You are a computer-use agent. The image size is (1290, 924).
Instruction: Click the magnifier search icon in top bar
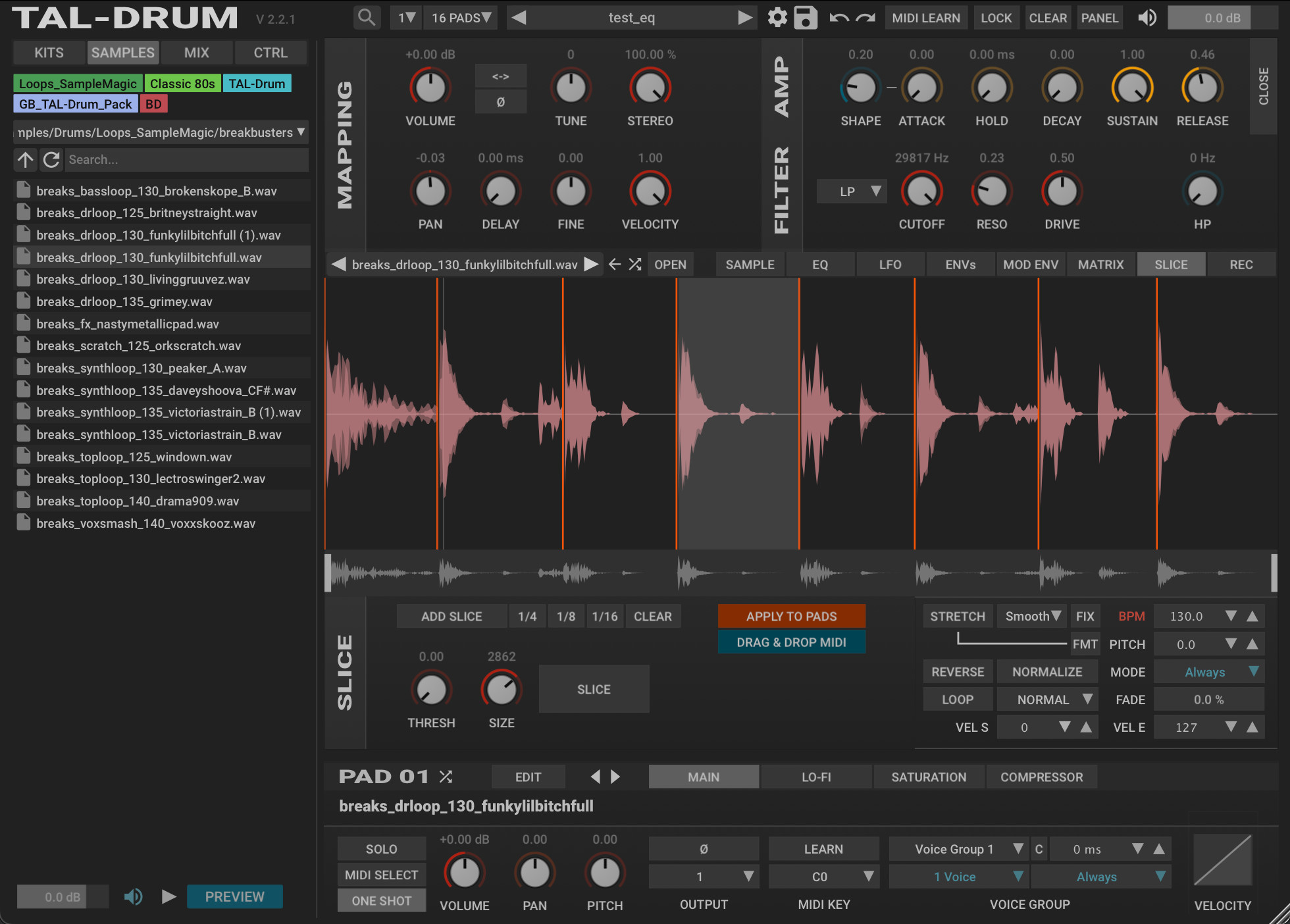367,18
